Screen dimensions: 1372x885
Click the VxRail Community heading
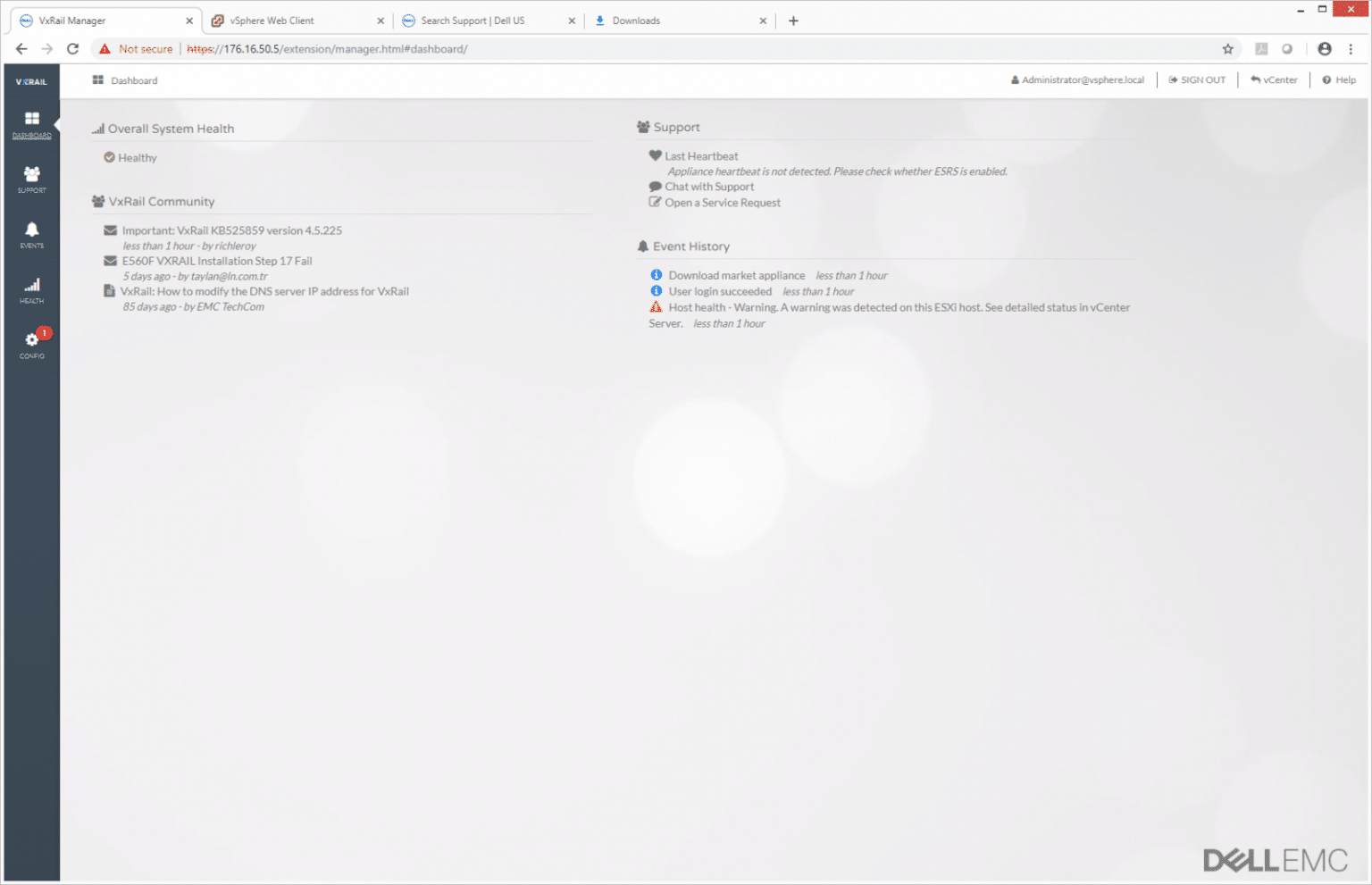162,202
